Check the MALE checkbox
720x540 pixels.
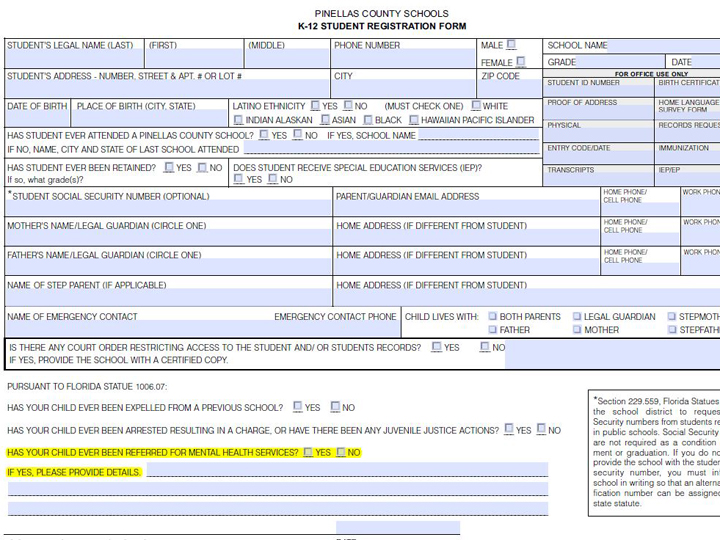click(511, 45)
